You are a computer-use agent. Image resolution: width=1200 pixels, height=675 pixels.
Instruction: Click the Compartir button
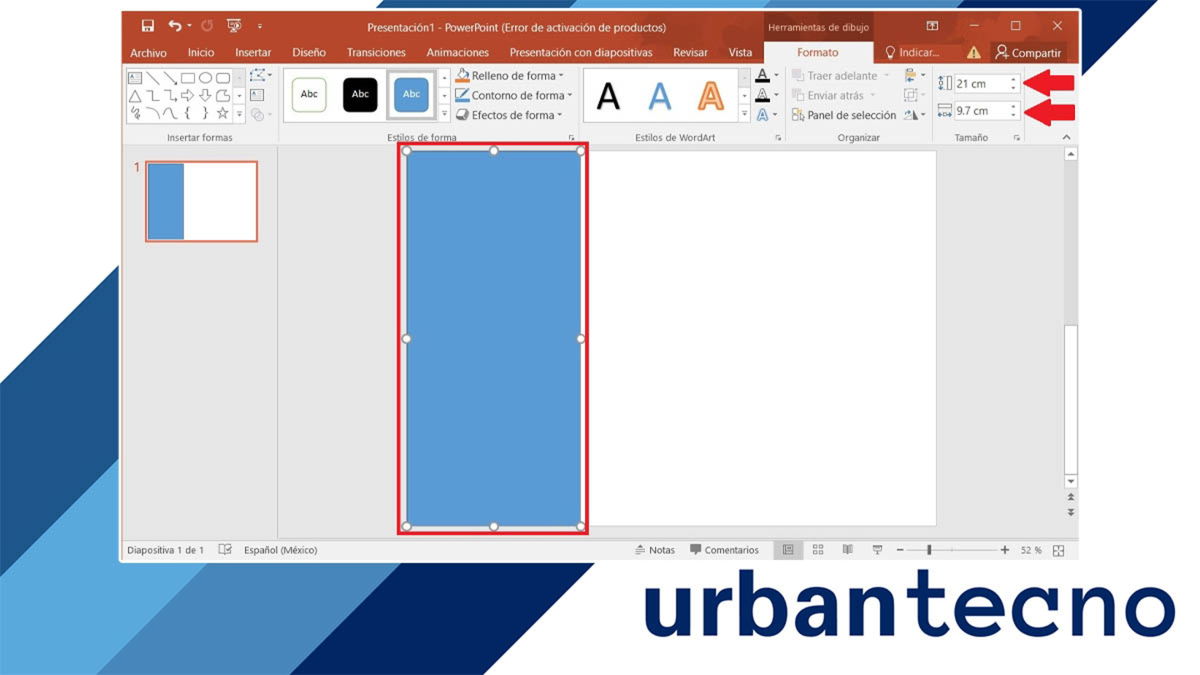(x=1030, y=52)
